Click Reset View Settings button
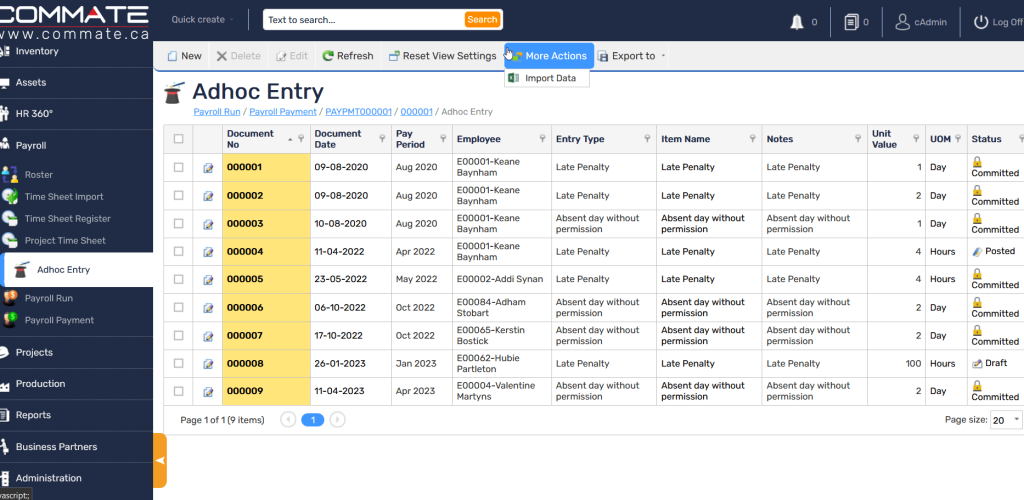This screenshot has height=500, width=1024. coord(443,56)
